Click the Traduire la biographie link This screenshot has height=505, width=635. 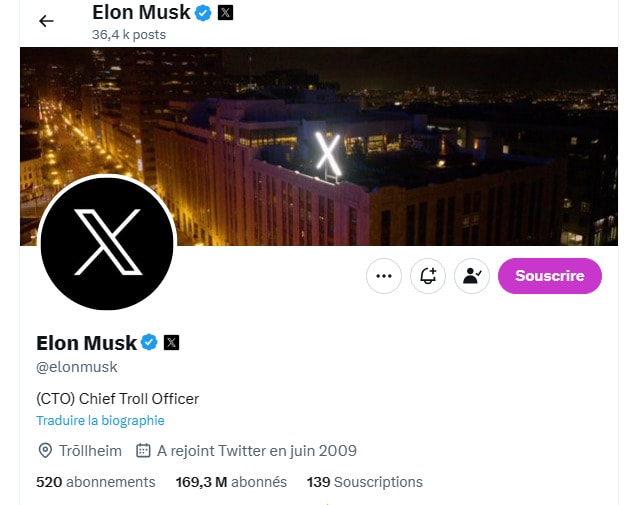tap(100, 421)
